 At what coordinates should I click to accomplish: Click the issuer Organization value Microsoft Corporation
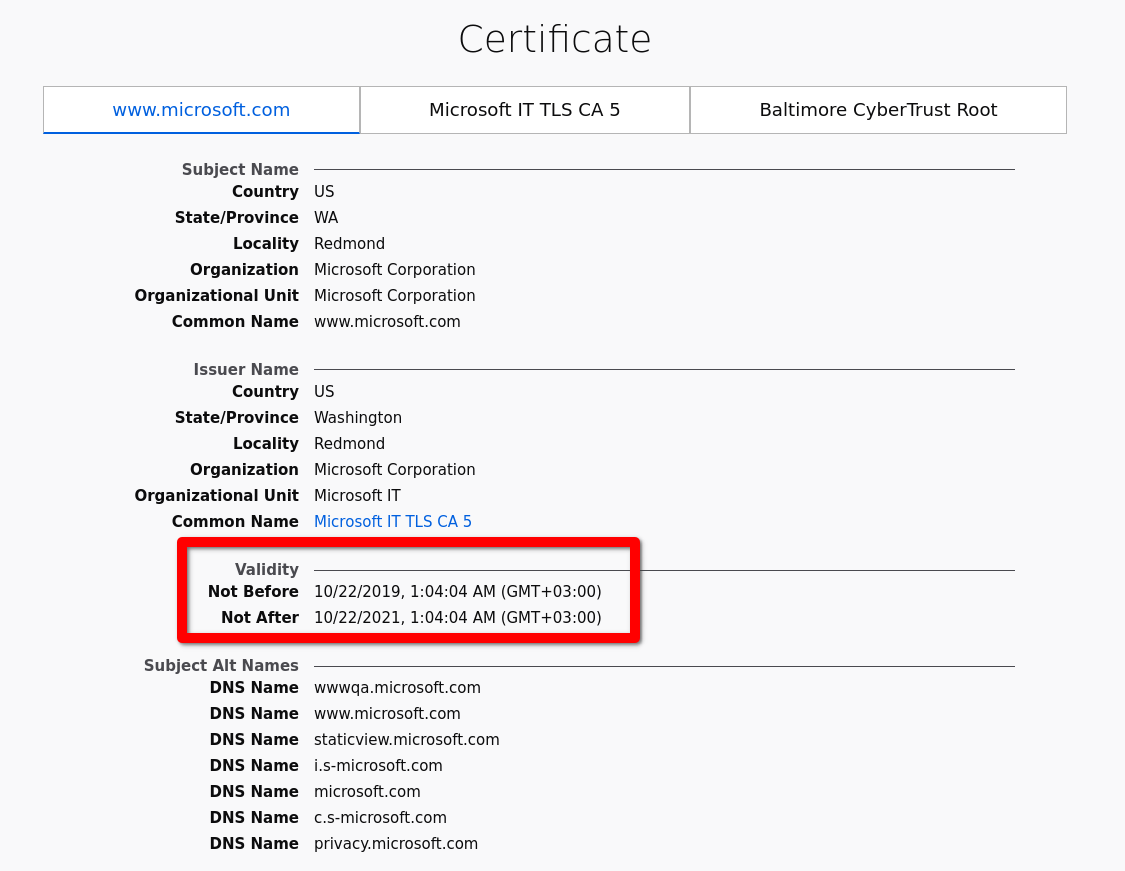(x=395, y=470)
